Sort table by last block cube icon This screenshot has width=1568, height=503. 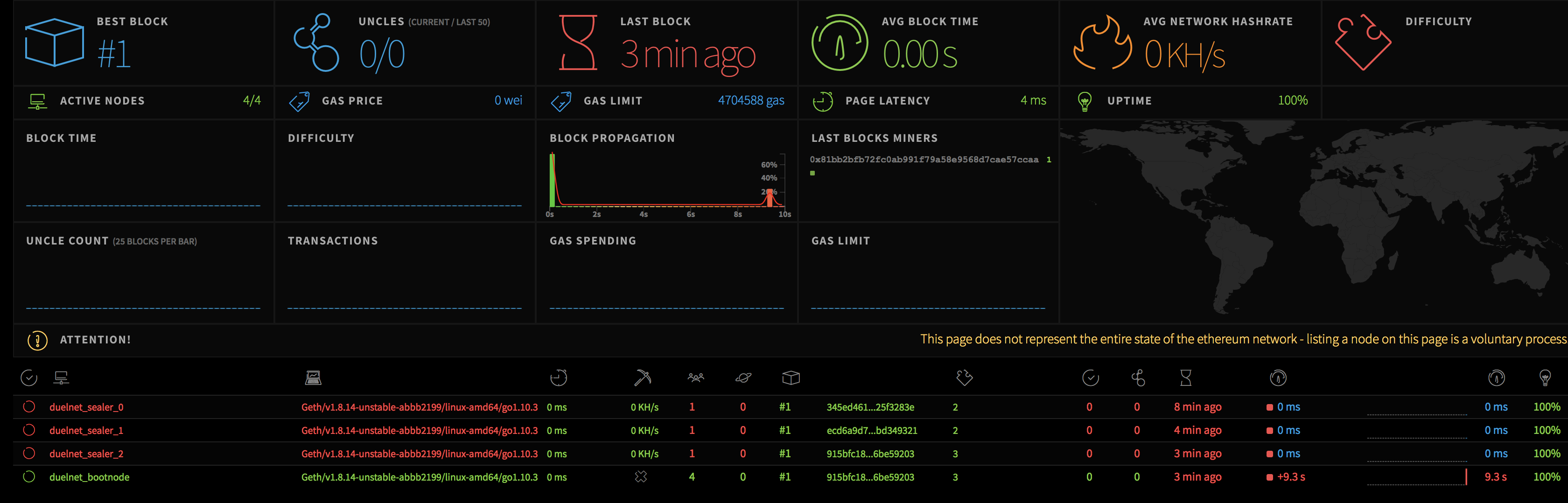[791, 378]
